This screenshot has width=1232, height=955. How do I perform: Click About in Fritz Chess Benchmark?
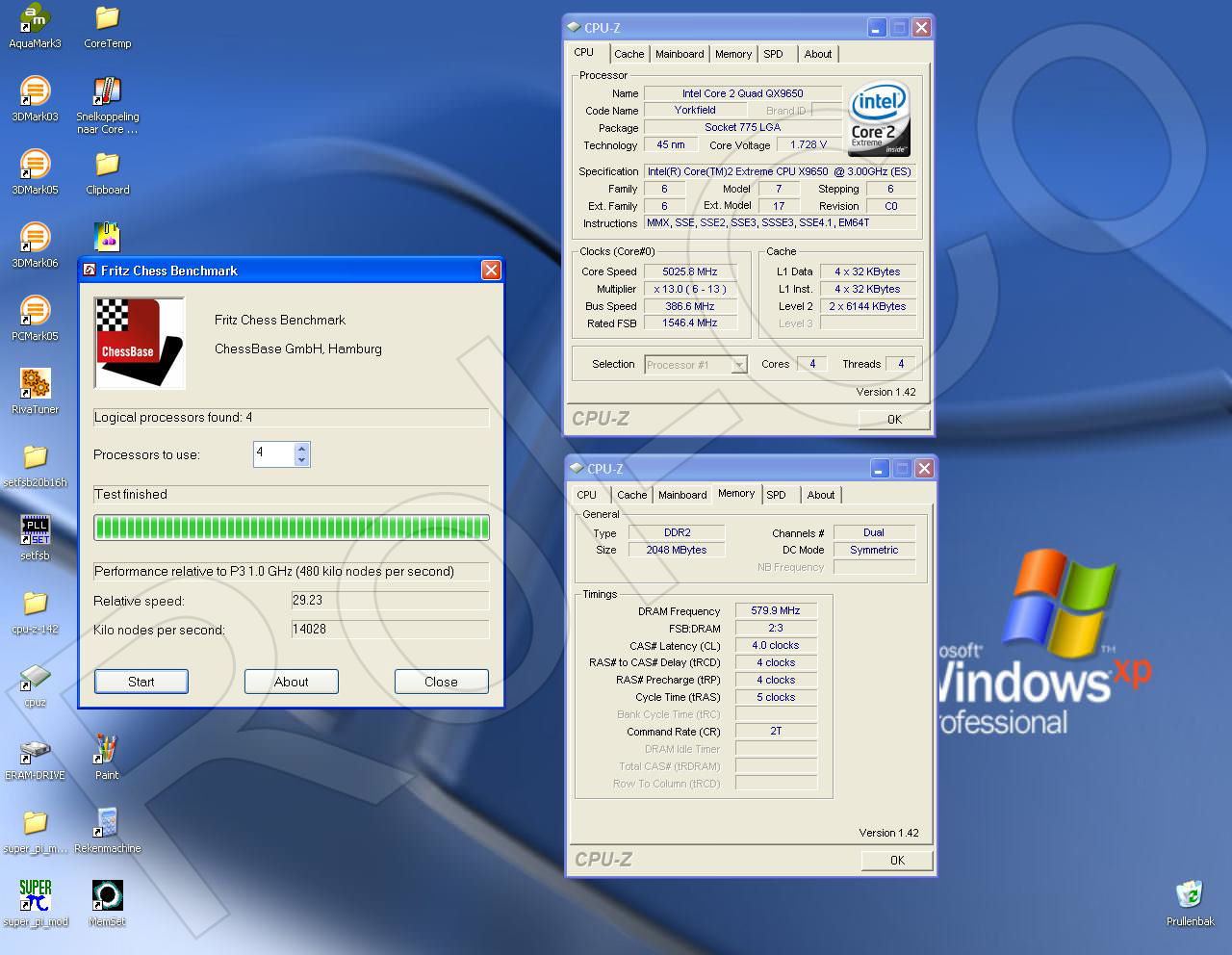[x=292, y=682]
